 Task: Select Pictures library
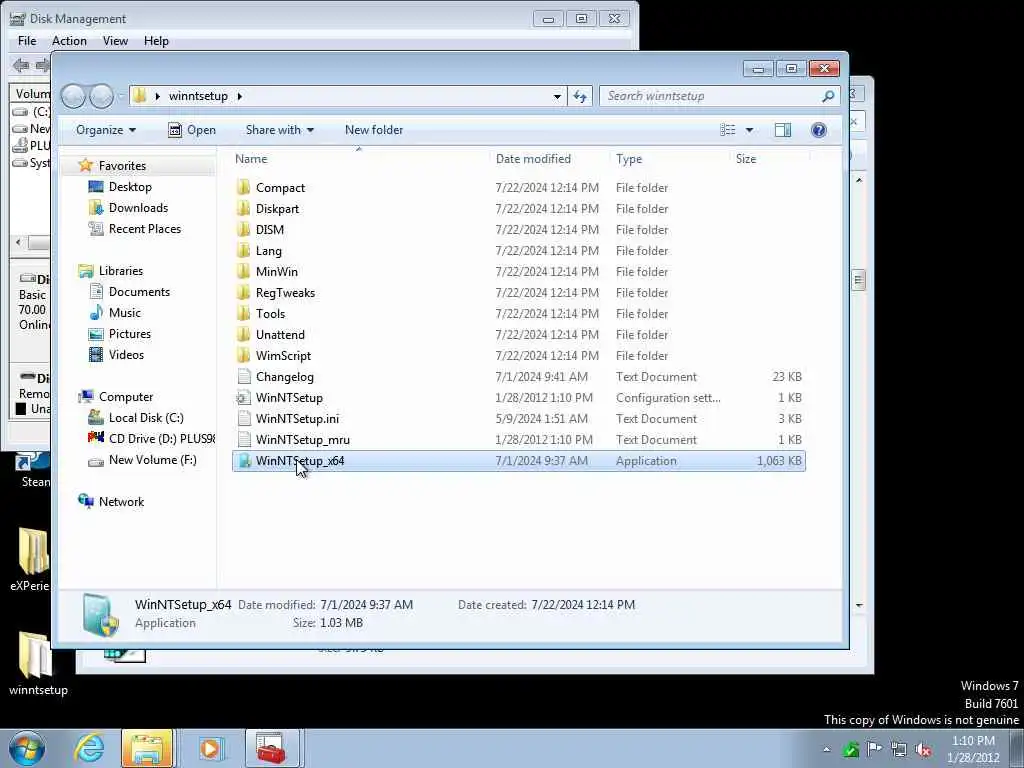click(x=130, y=334)
